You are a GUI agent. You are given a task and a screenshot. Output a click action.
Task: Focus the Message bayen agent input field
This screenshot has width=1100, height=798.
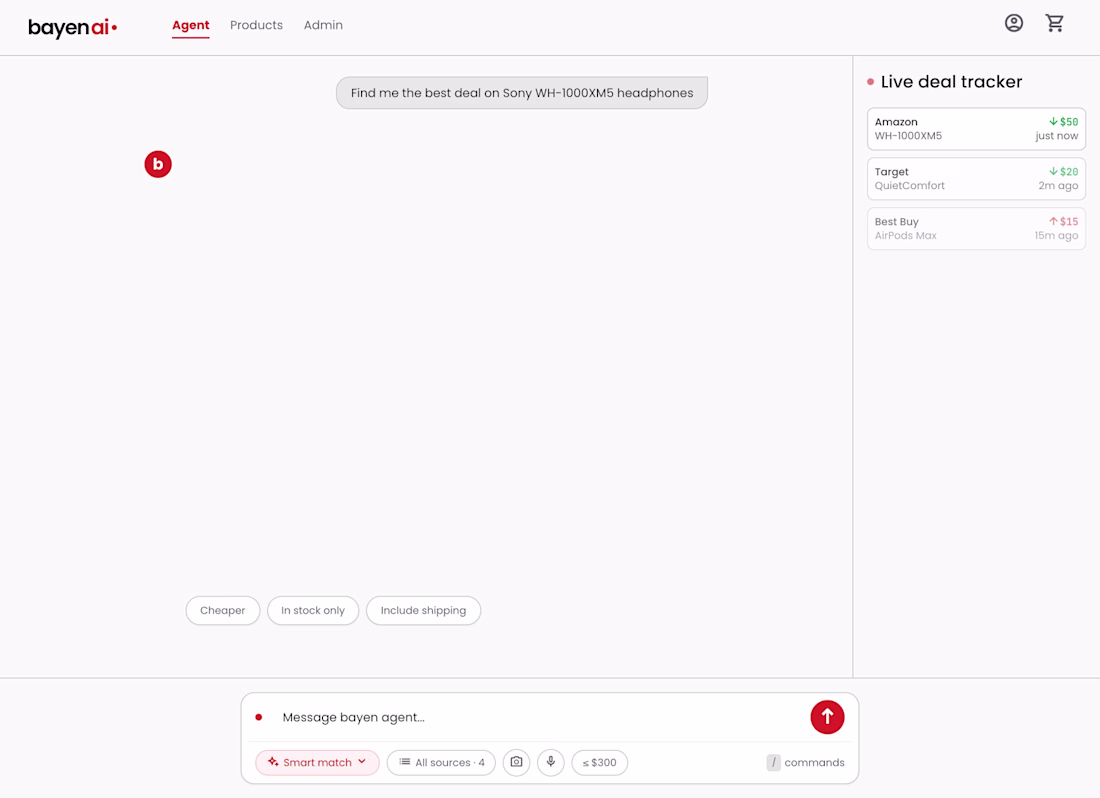[x=540, y=717]
